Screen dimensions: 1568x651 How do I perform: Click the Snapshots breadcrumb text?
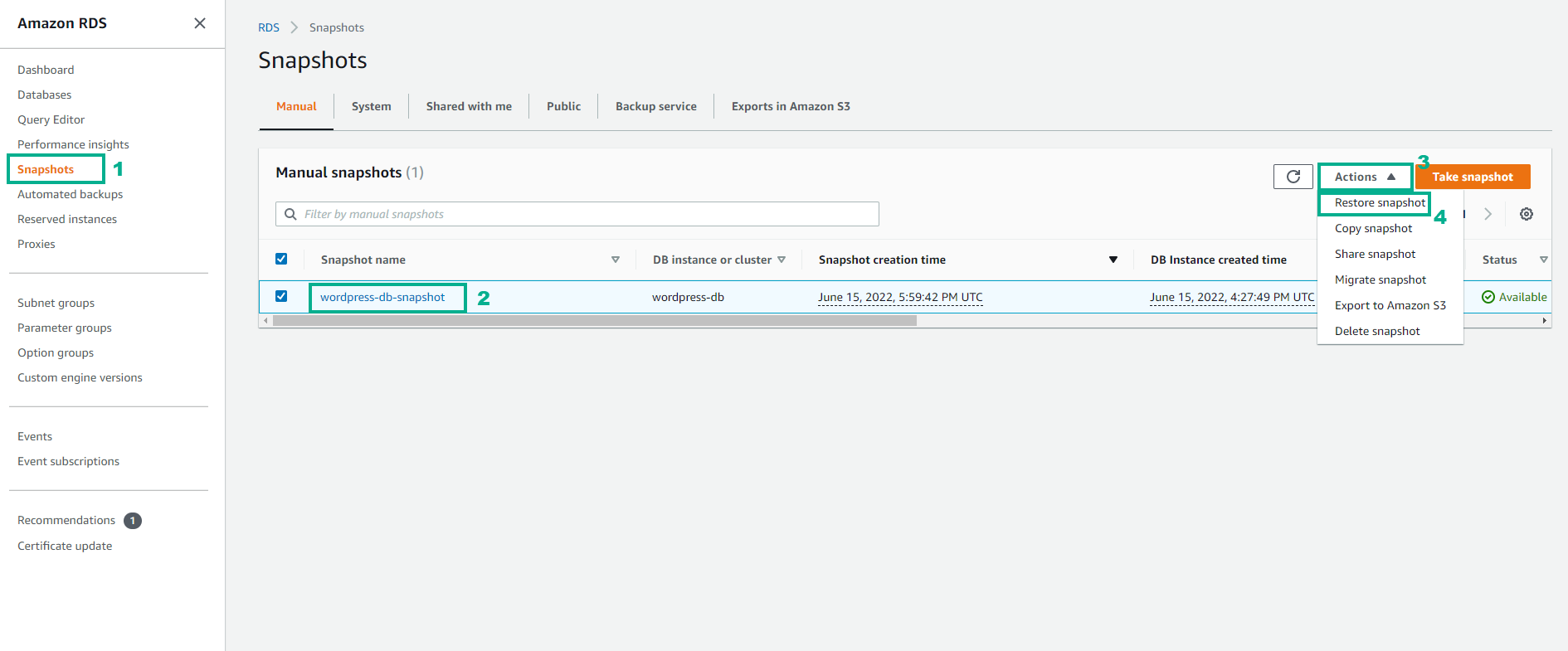(x=337, y=27)
